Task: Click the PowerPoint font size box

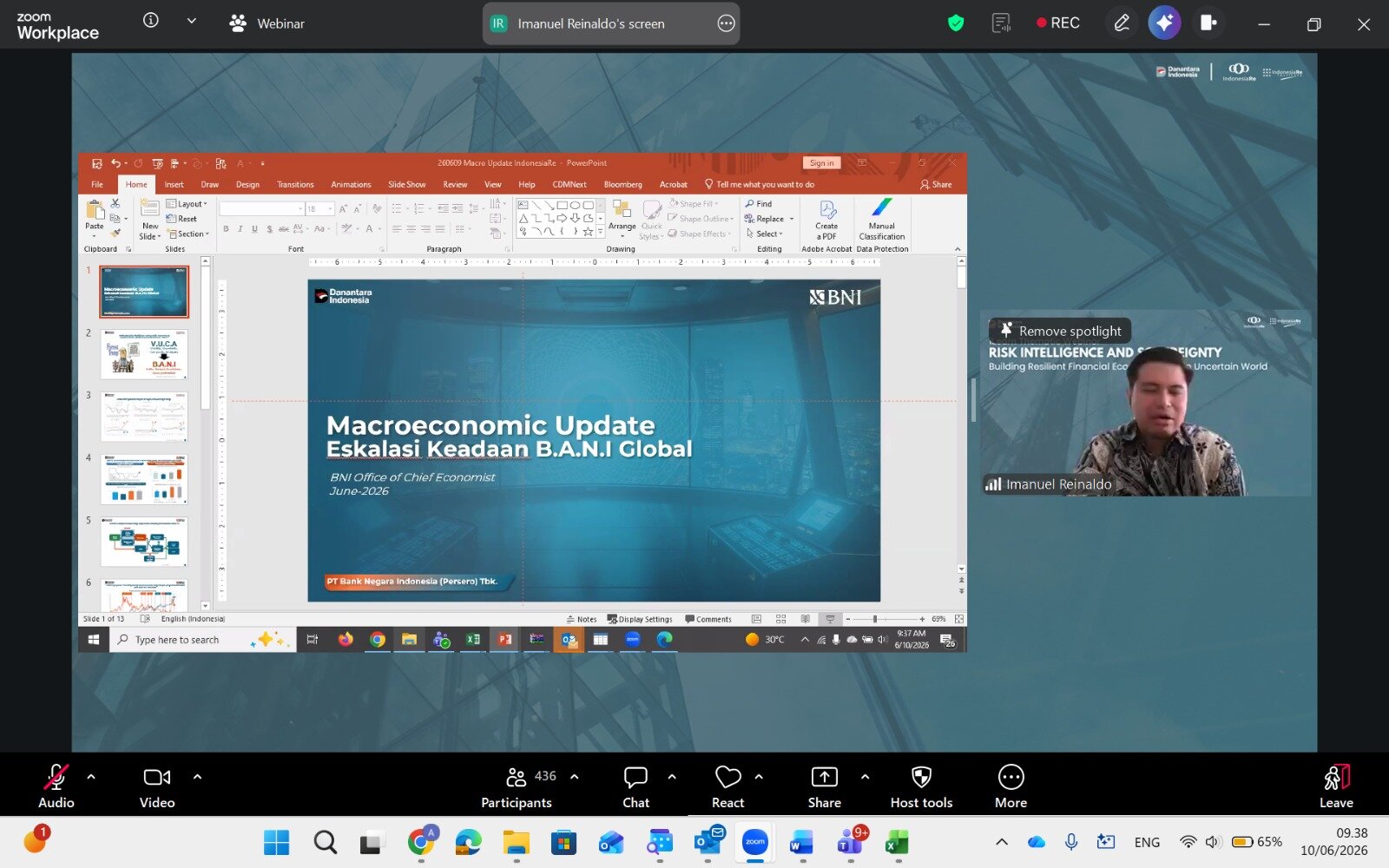Action: coord(318,208)
